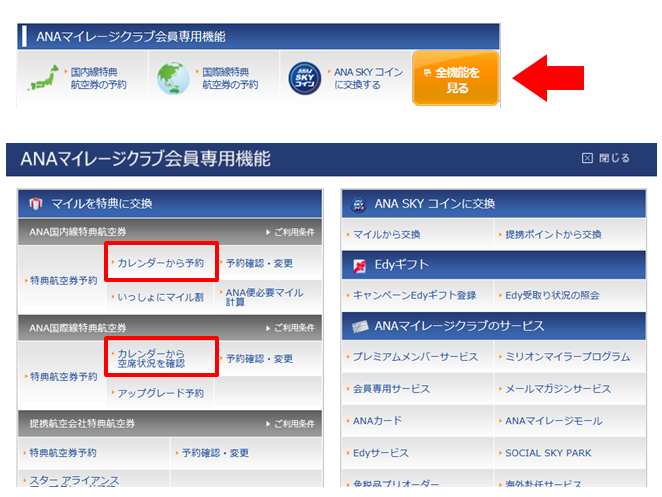Open ミリオンマイラープログラム link
This screenshot has width=662, height=497.
coord(567,357)
